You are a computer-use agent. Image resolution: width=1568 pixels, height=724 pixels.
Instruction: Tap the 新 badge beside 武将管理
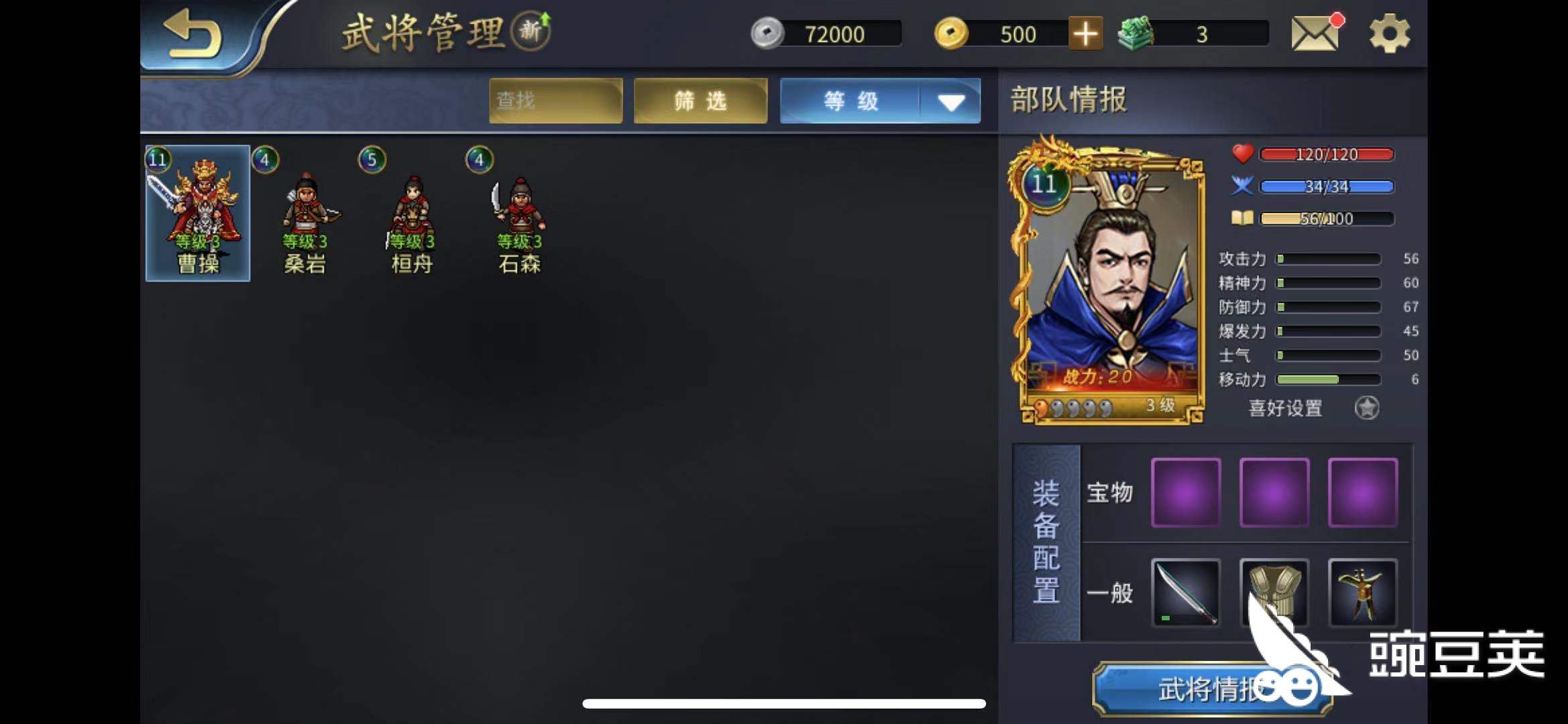[x=531, y=31]
